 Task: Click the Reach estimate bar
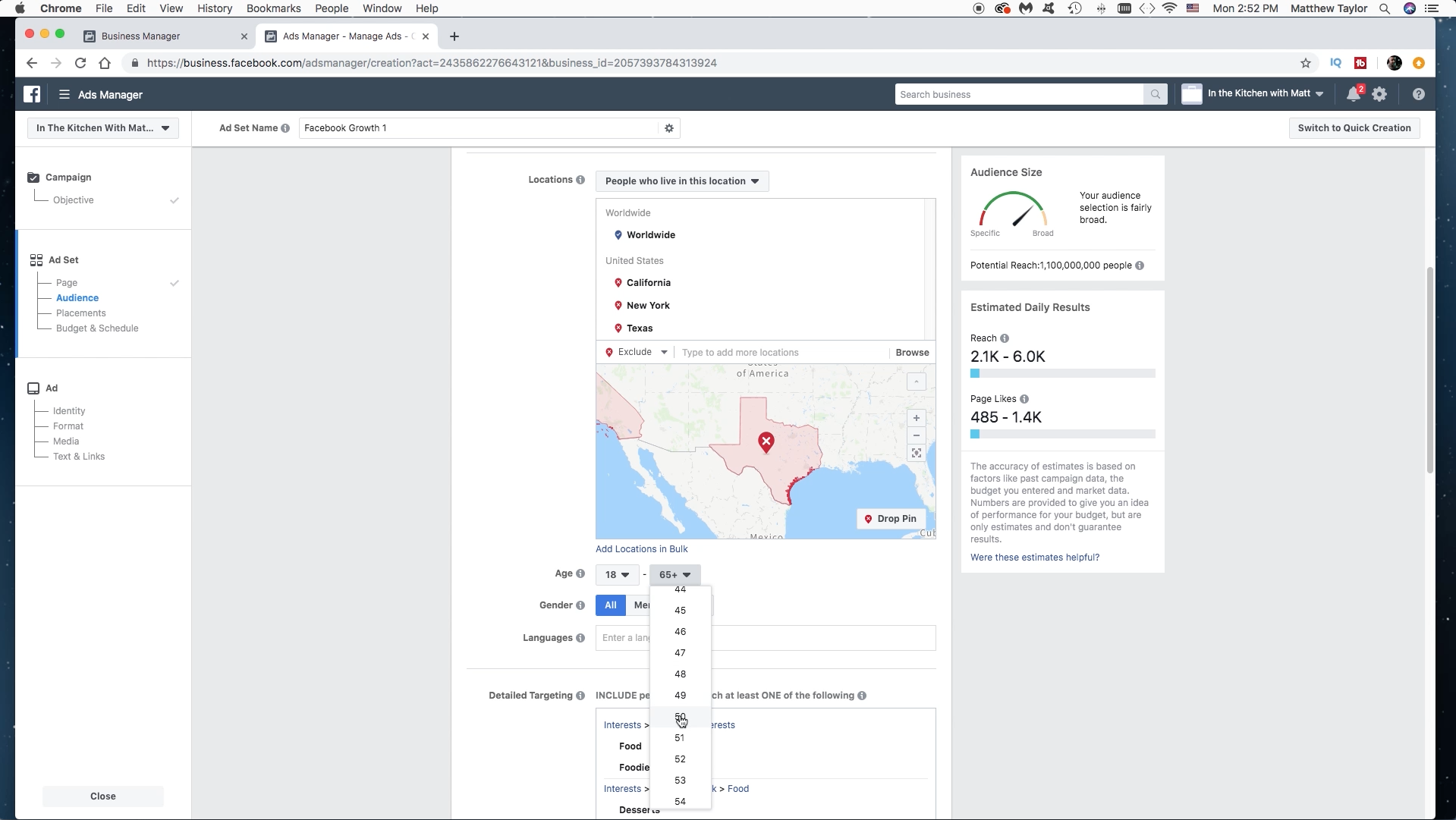point(1063,373)
